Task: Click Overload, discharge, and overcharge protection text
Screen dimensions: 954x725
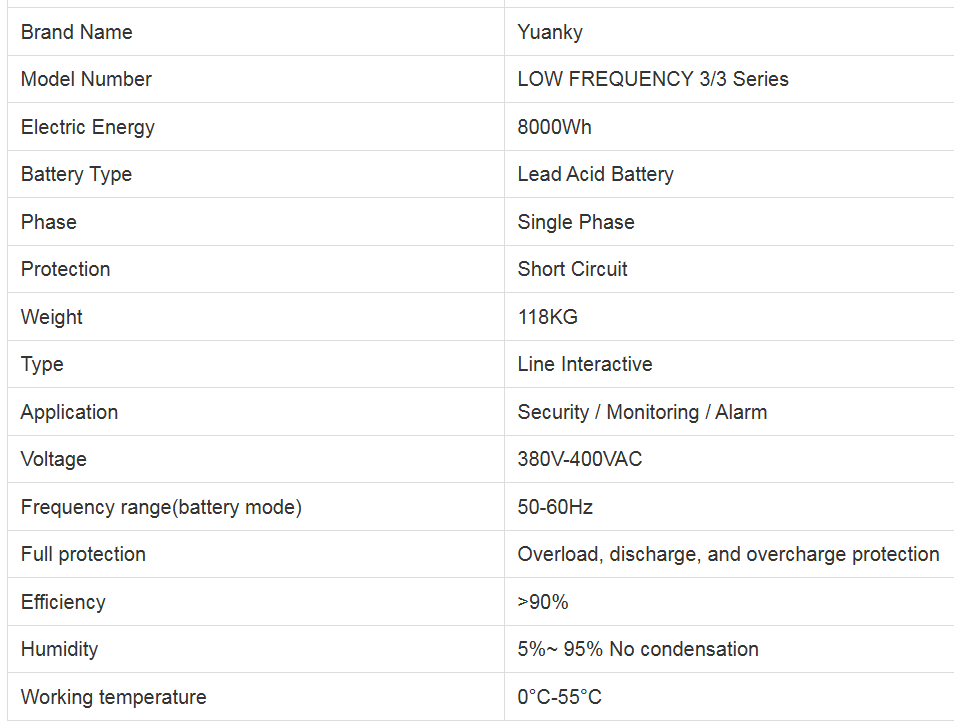Action: coord(728,554)
